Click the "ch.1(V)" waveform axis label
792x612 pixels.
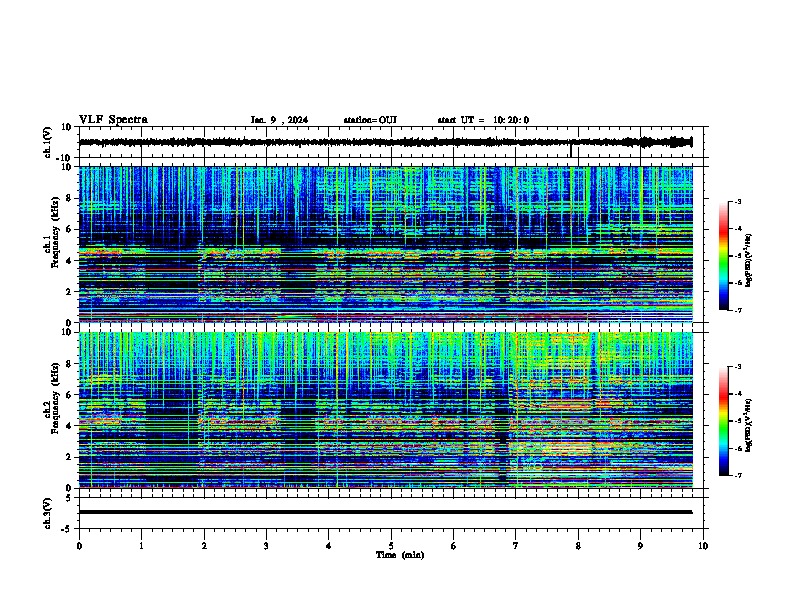[x=48, y=142]
